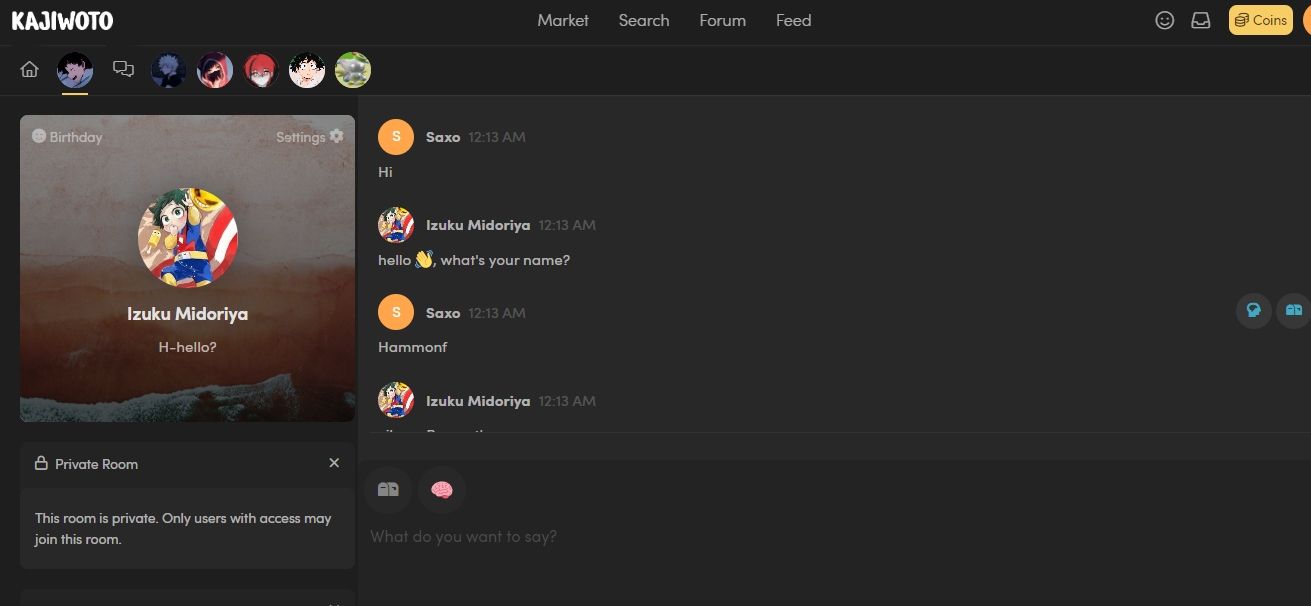Click the head-with-brain icon beside Saxo's message

pyautogui.click(x=1253, y=310)
